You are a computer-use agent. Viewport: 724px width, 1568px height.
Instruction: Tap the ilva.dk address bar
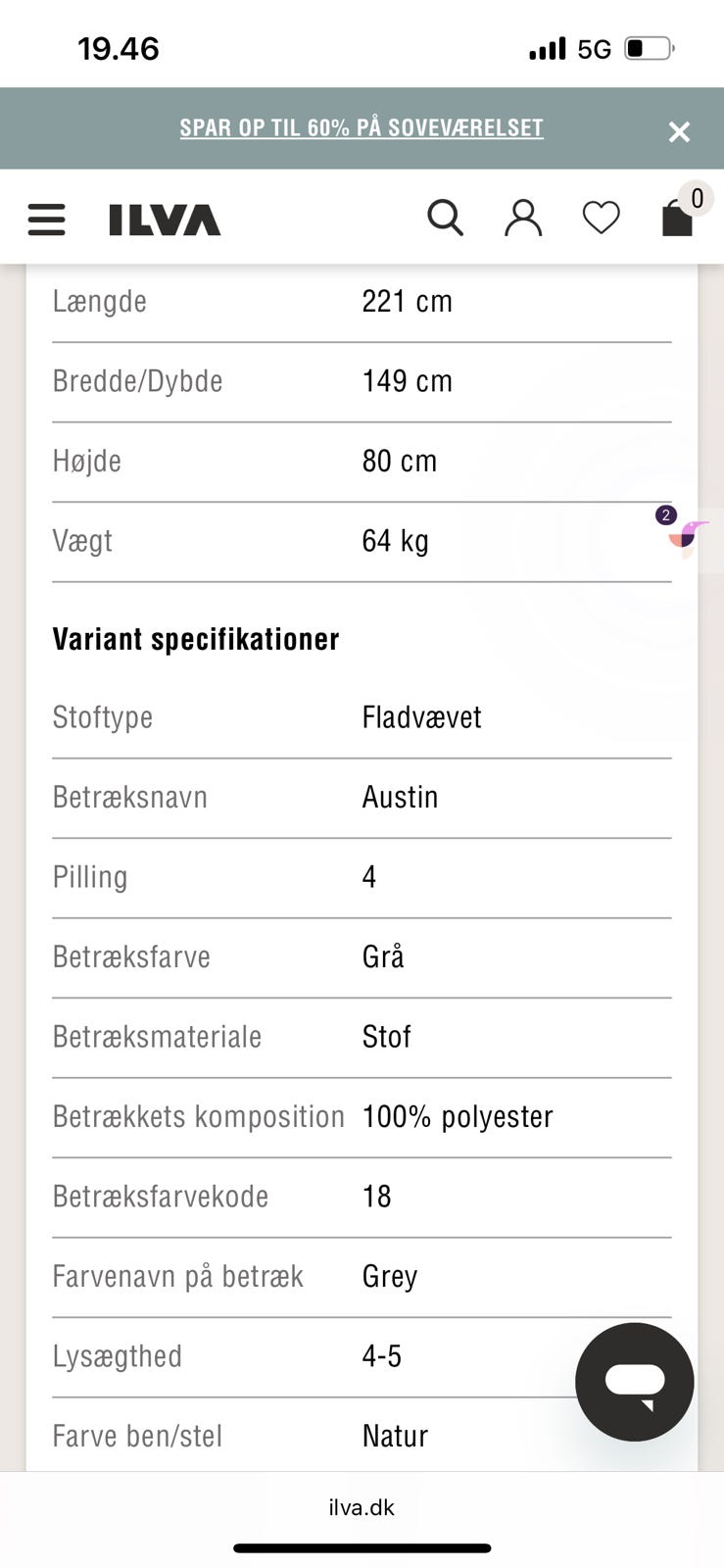362,1507
